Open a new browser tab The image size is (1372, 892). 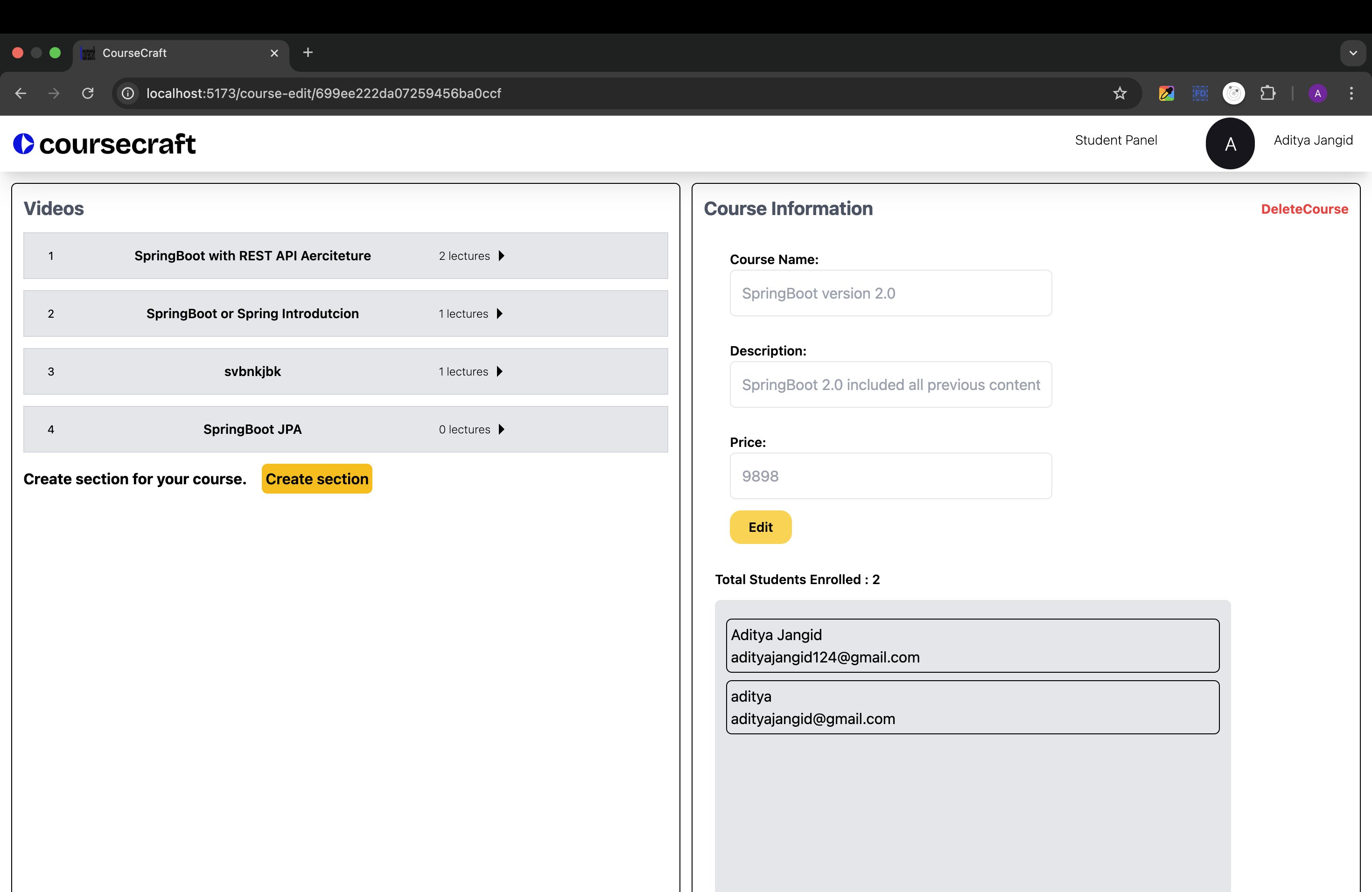[308, 52]
